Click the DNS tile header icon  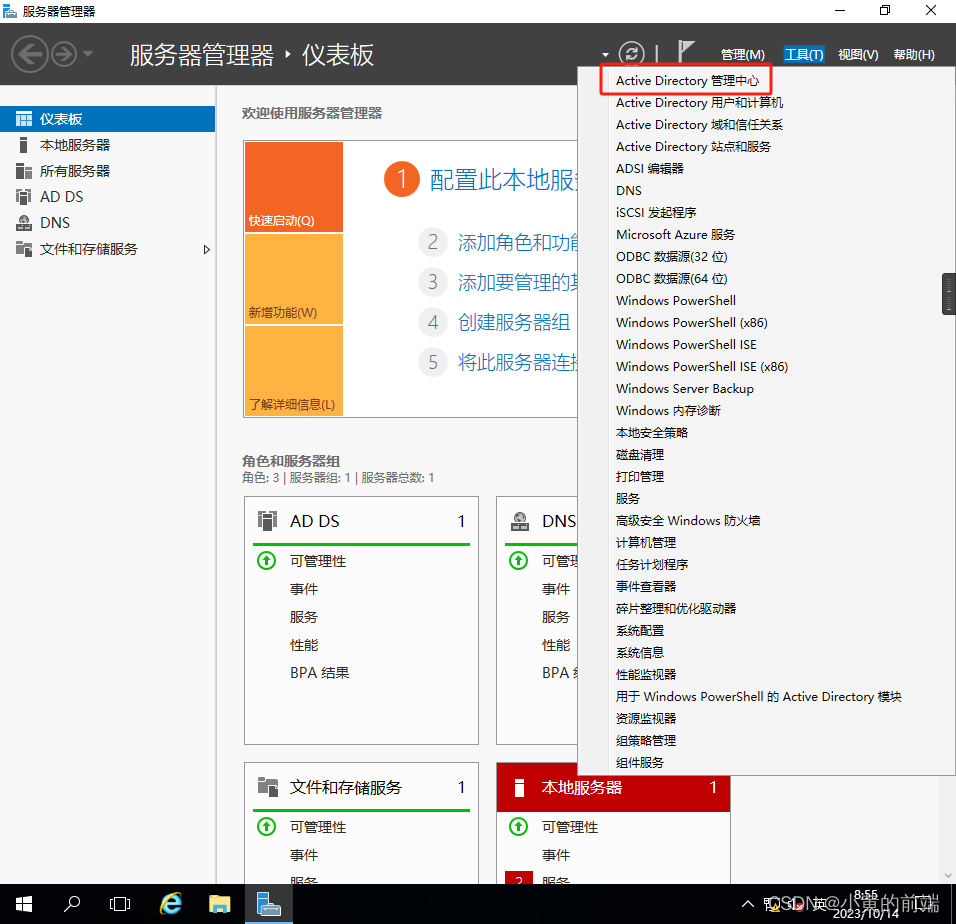coord(519,521)
